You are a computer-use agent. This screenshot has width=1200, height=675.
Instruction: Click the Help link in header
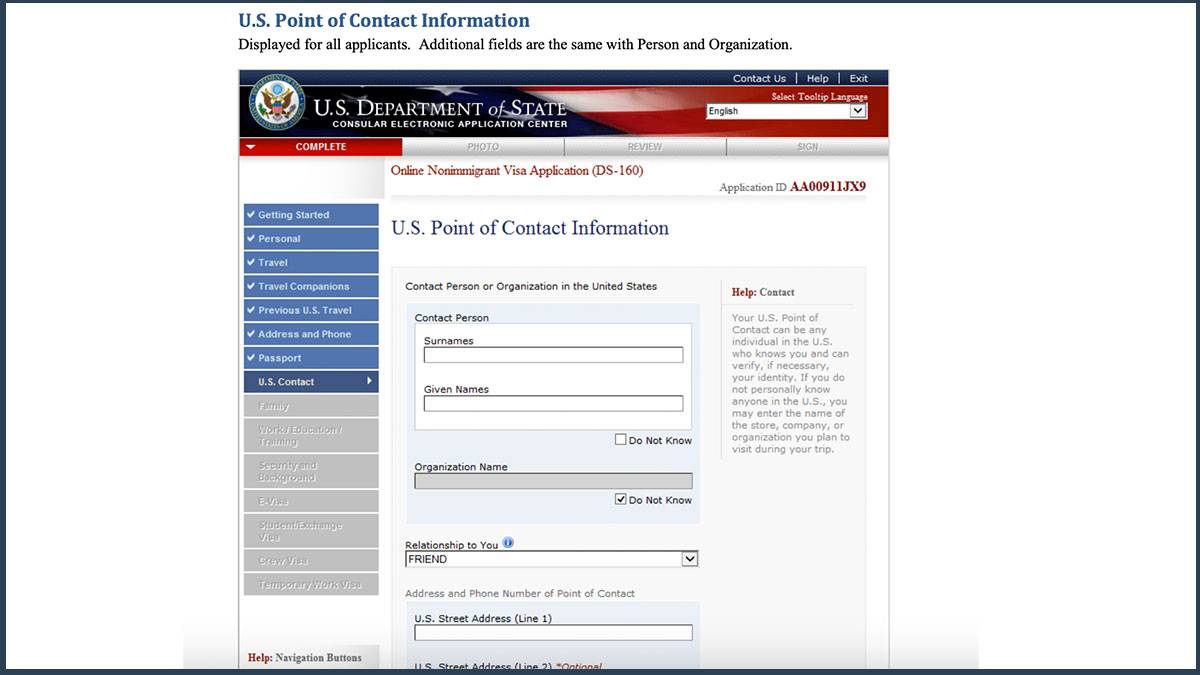tap(817, 78)
